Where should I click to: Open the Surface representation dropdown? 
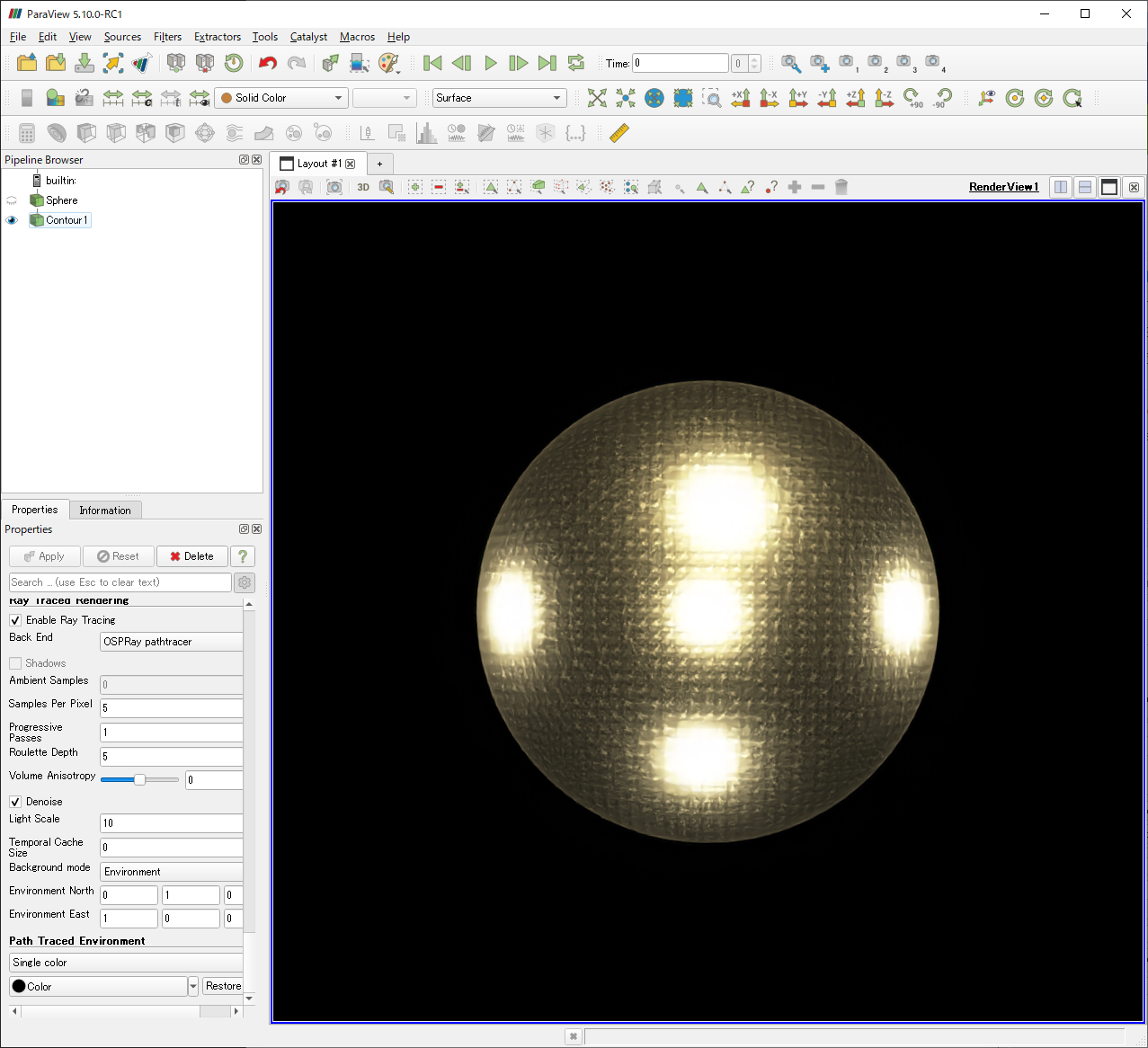tap(499, 97)
